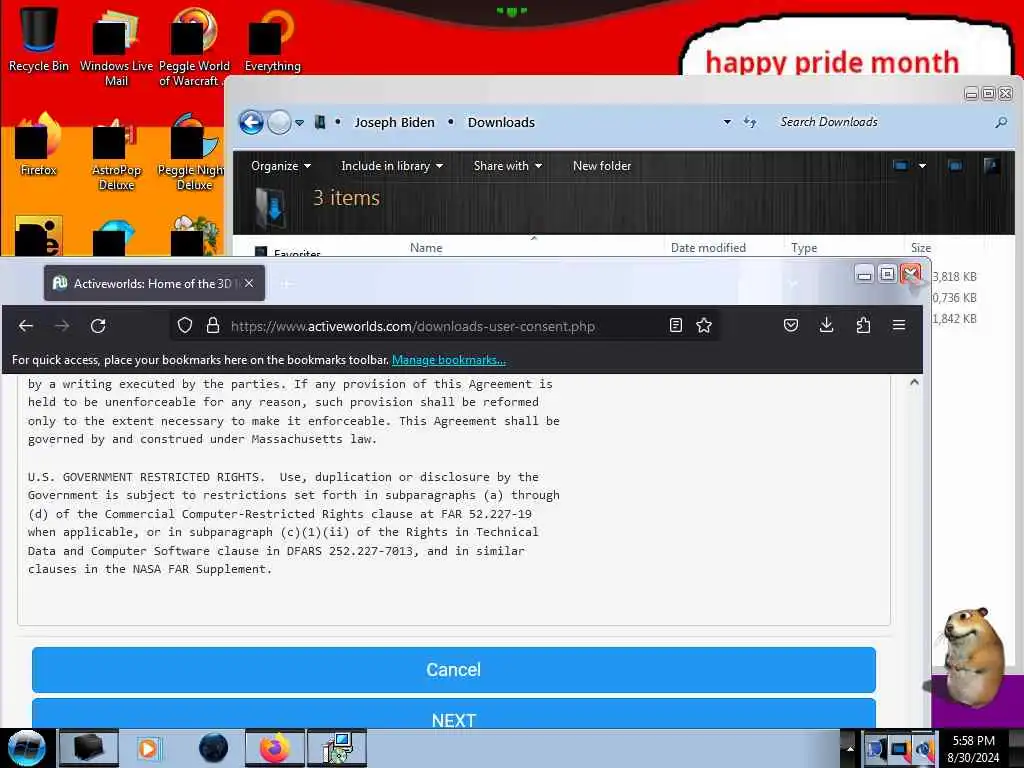
Task: Open the Recycle Bin desktop icon
Action: point(39,39)
